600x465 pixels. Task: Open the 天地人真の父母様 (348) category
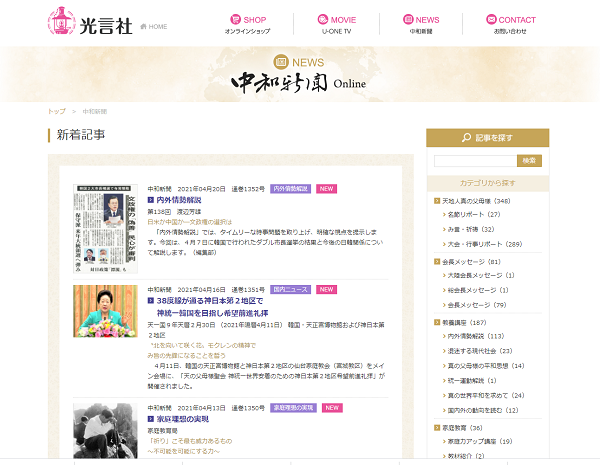coord(476,201)
